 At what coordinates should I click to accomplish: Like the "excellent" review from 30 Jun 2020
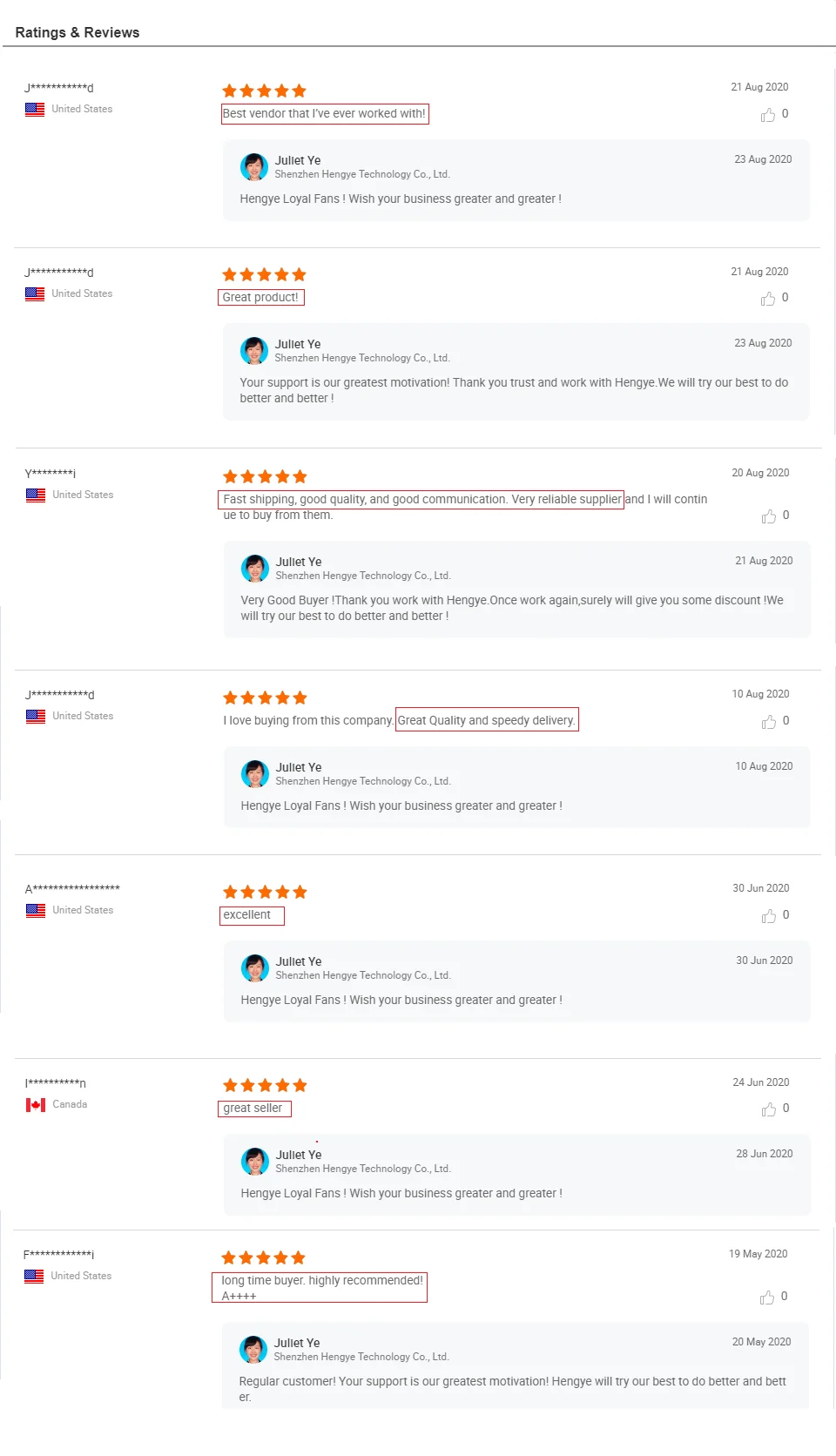coord(769,916)
